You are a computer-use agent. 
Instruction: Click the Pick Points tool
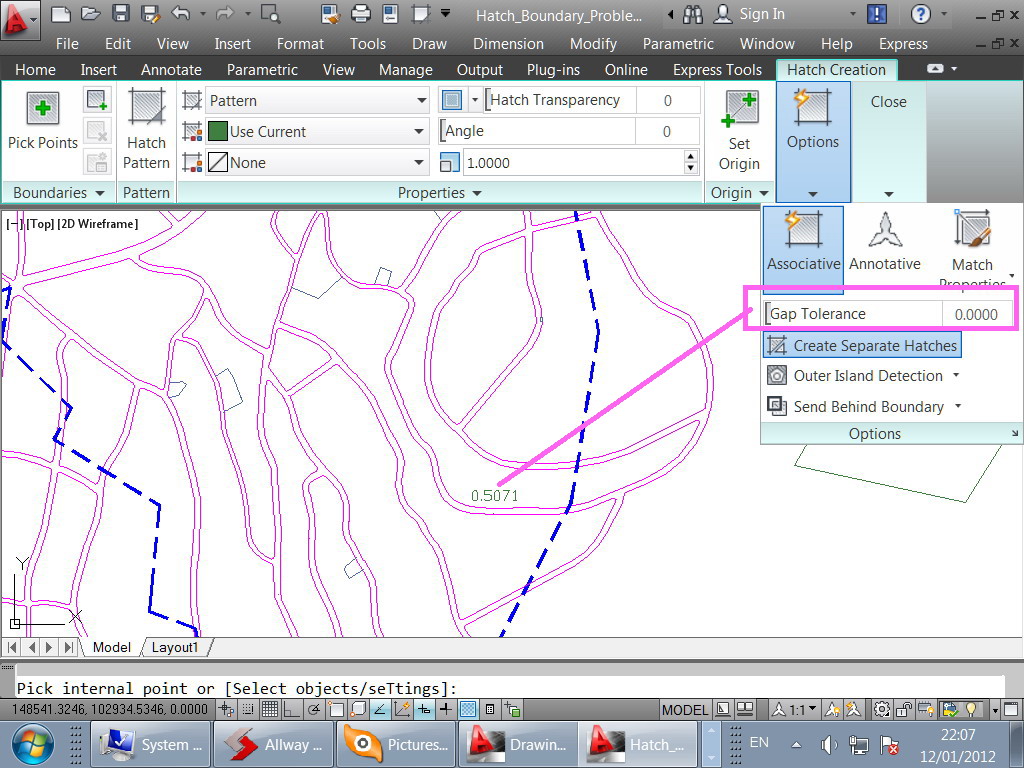pyautogui.click(x=42, y=121)
